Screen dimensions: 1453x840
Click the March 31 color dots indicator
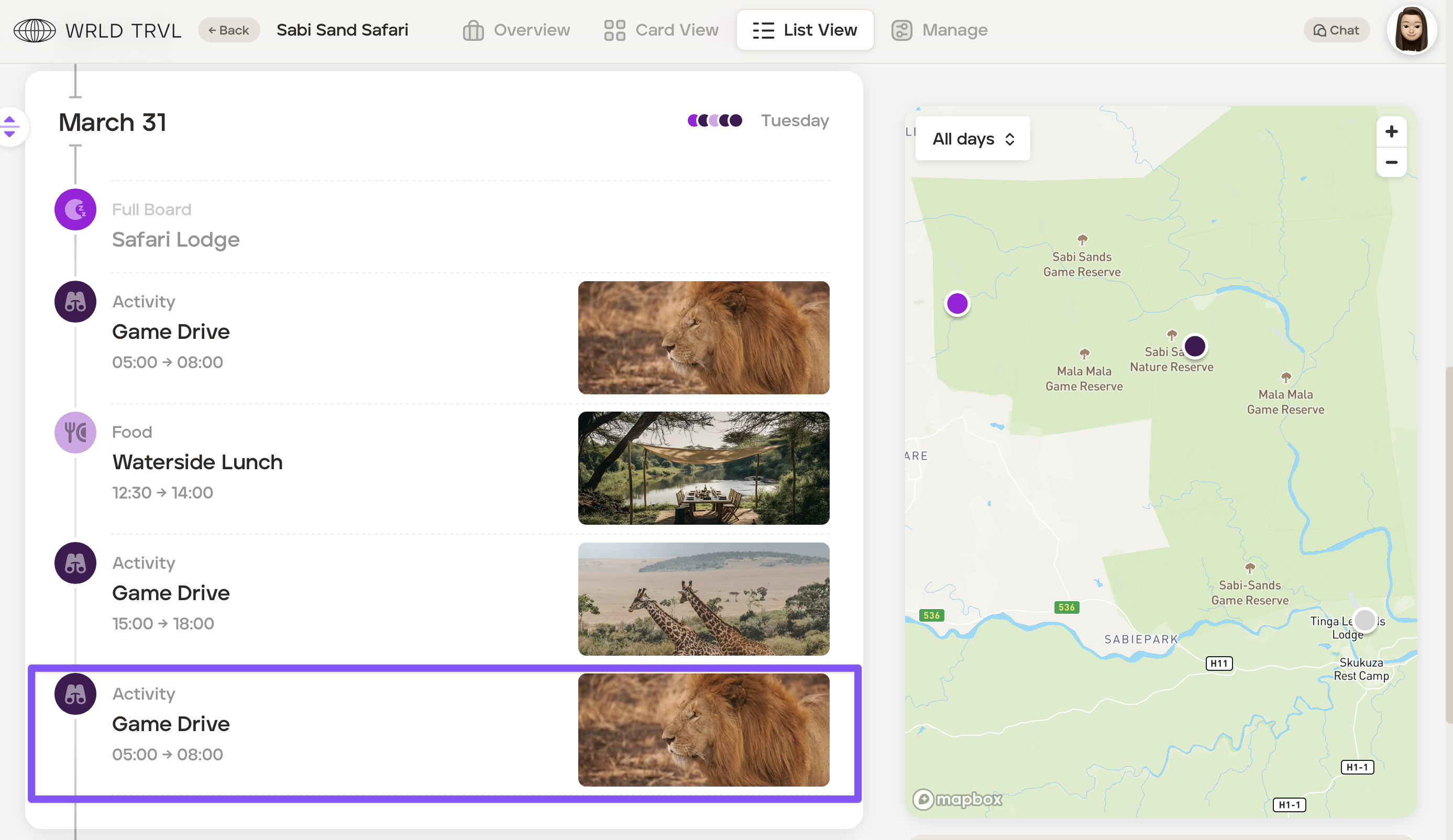(714, 120)
